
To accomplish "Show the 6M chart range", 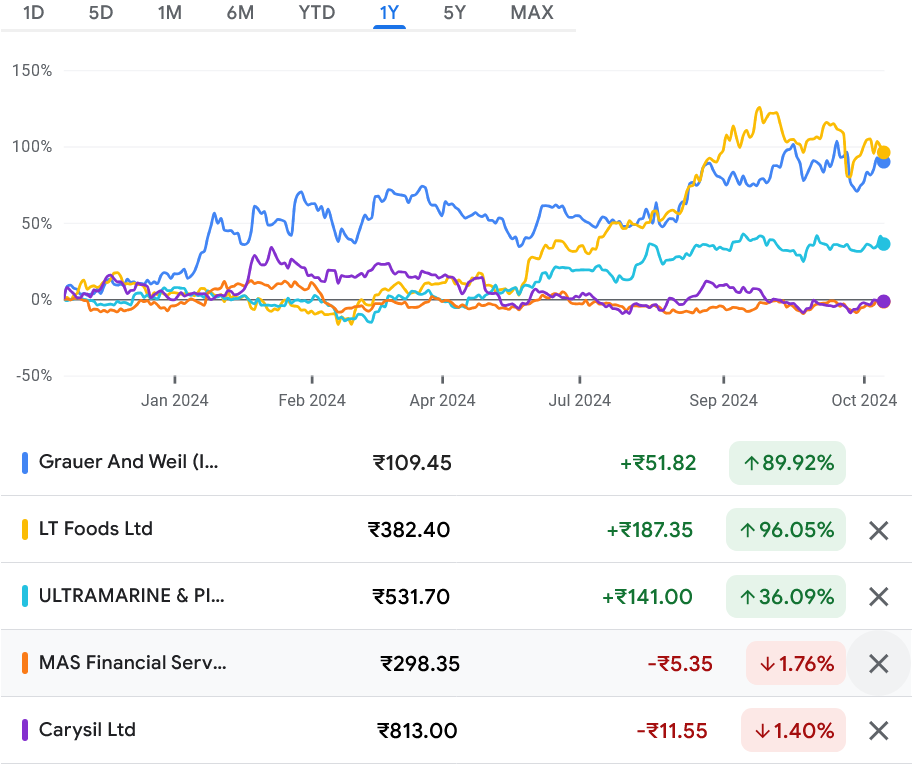I will (240, 13).
